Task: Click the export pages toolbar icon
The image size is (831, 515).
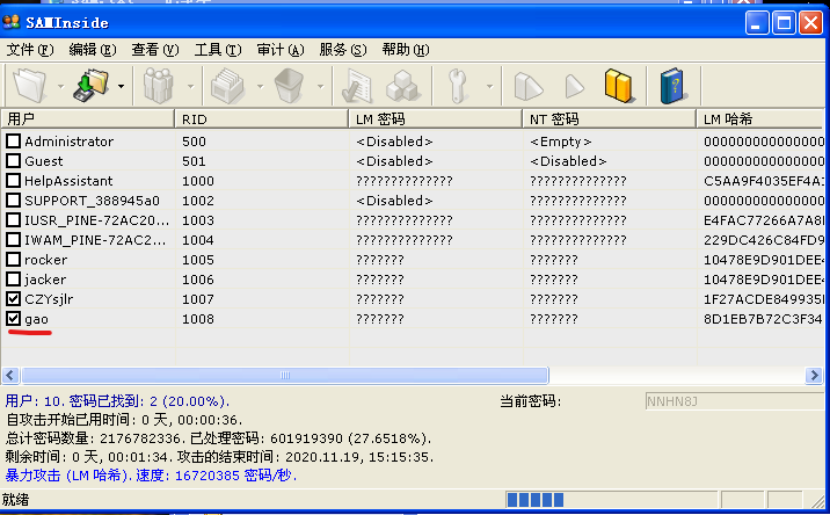Action: tap(227, 86)
